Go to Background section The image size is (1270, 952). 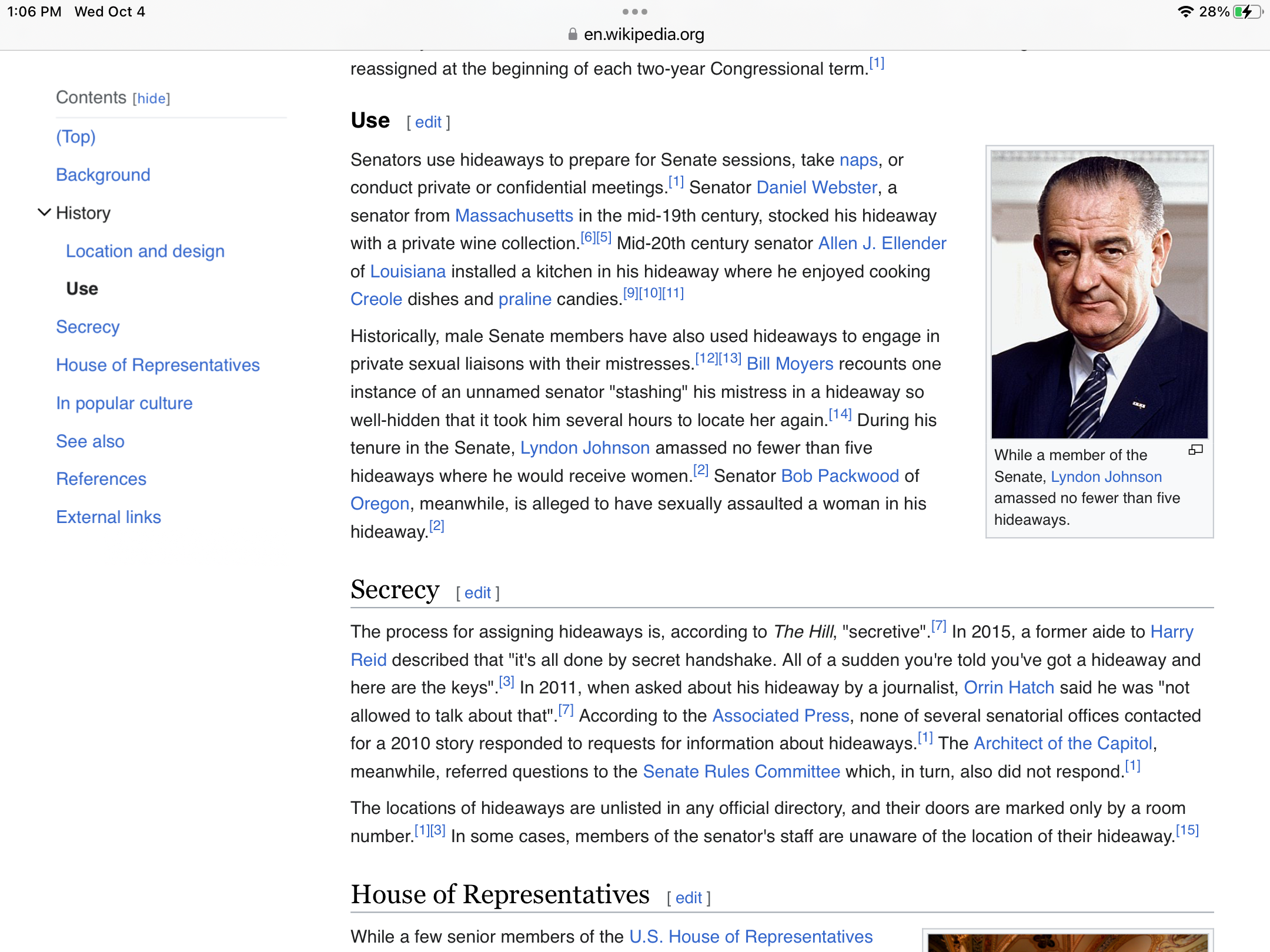[103, 175]
